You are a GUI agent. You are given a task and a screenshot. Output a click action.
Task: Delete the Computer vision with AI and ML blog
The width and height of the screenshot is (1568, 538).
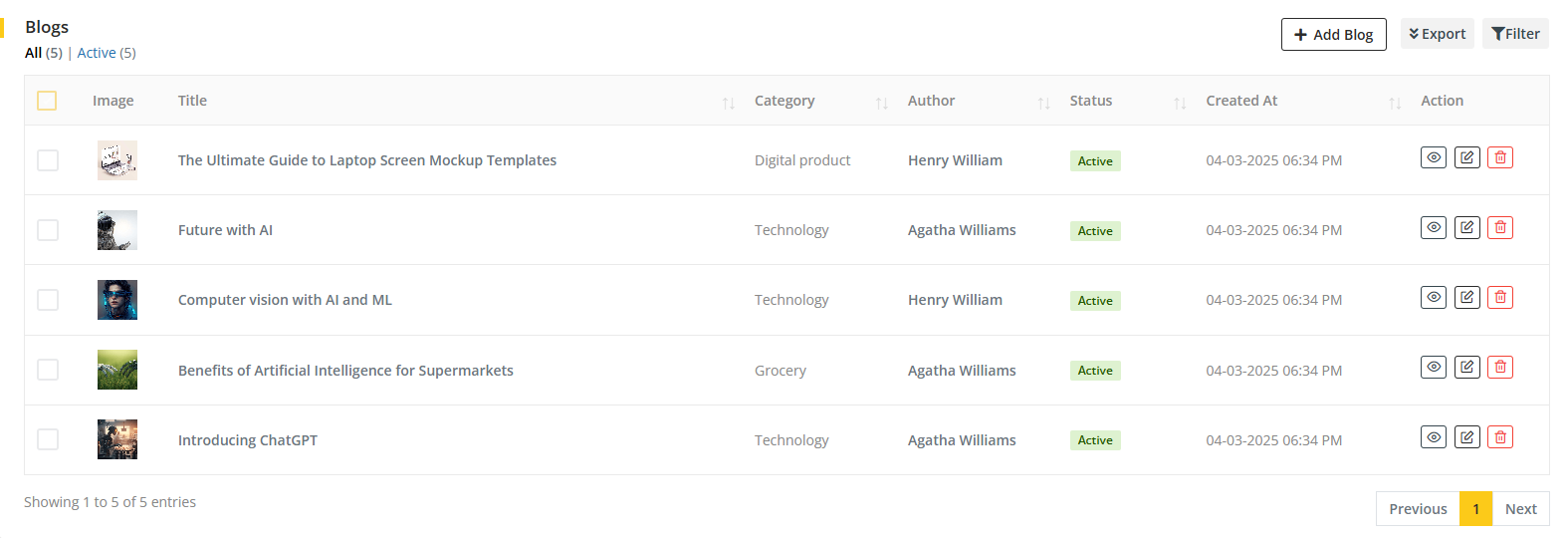tap(1499, 297)
